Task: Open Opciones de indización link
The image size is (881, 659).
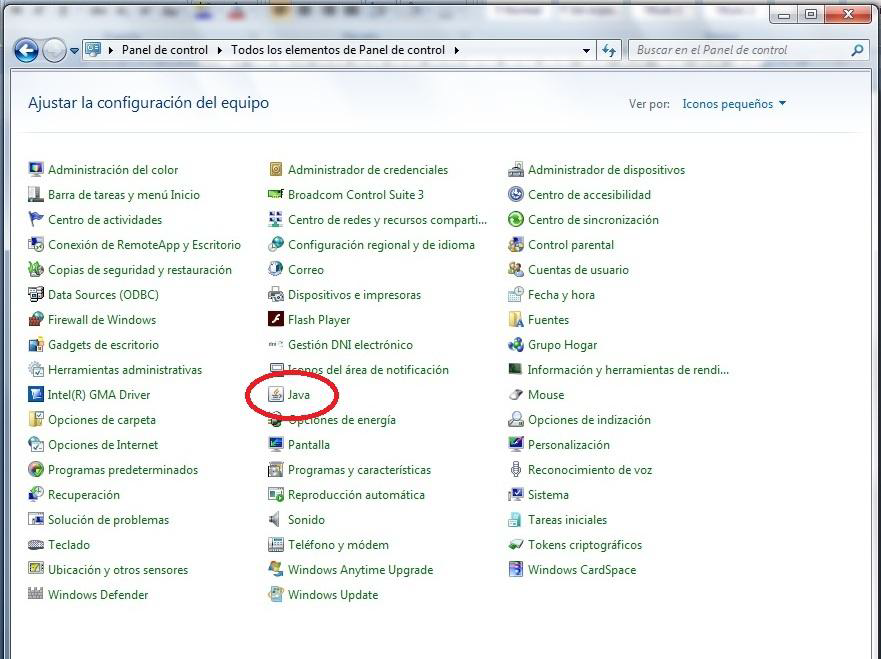Action: point(589,420)
